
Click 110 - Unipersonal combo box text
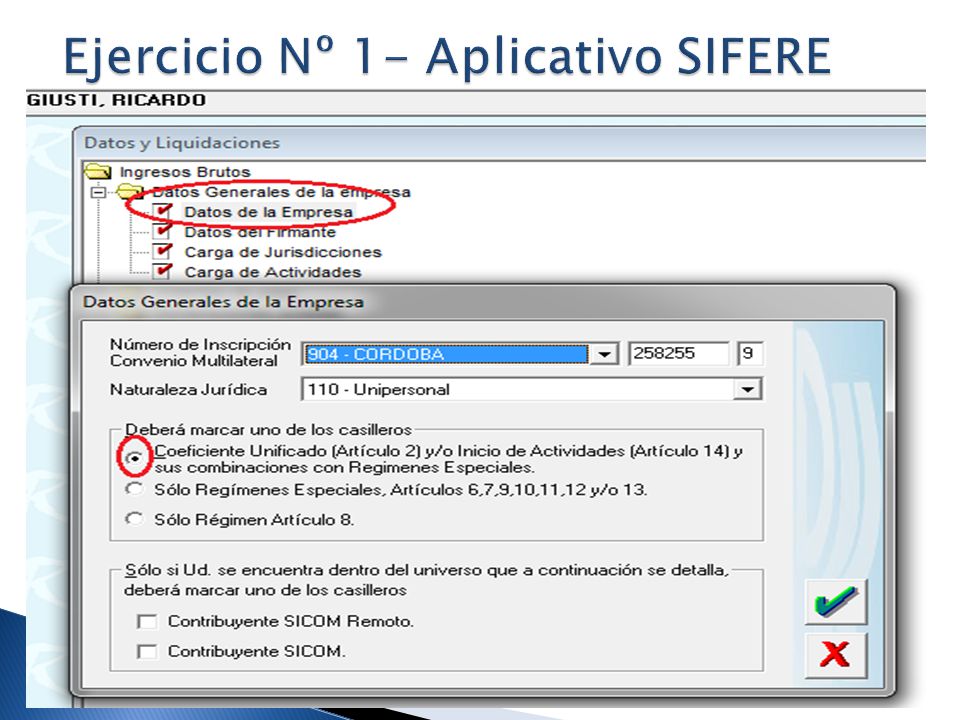coord(378,389)
